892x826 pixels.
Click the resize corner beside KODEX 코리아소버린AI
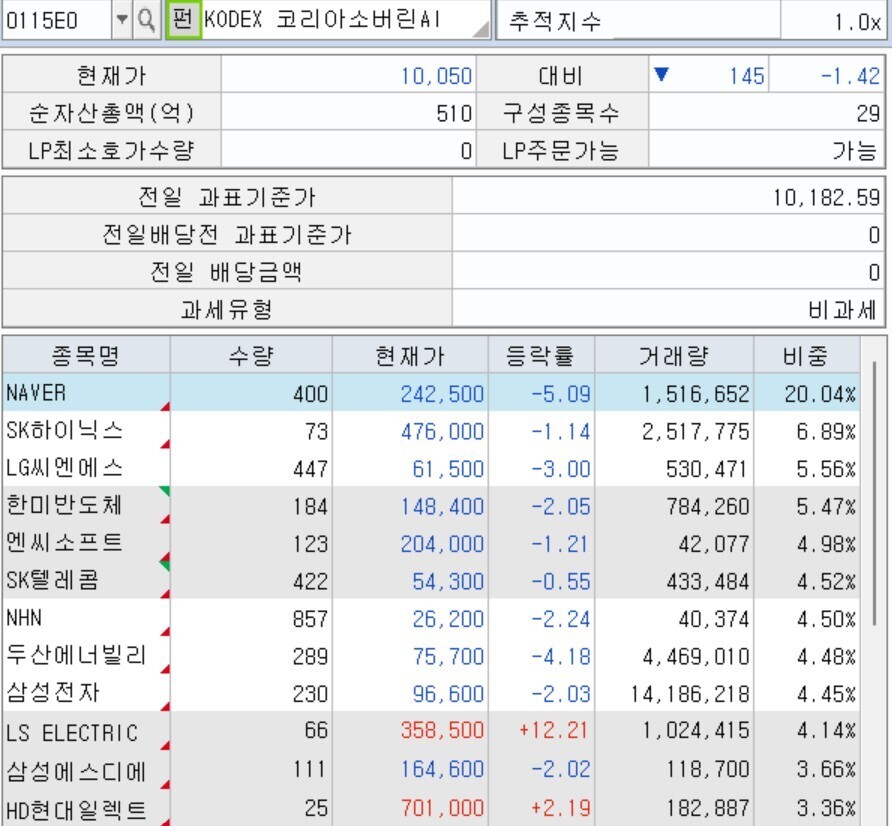[481, 30]
